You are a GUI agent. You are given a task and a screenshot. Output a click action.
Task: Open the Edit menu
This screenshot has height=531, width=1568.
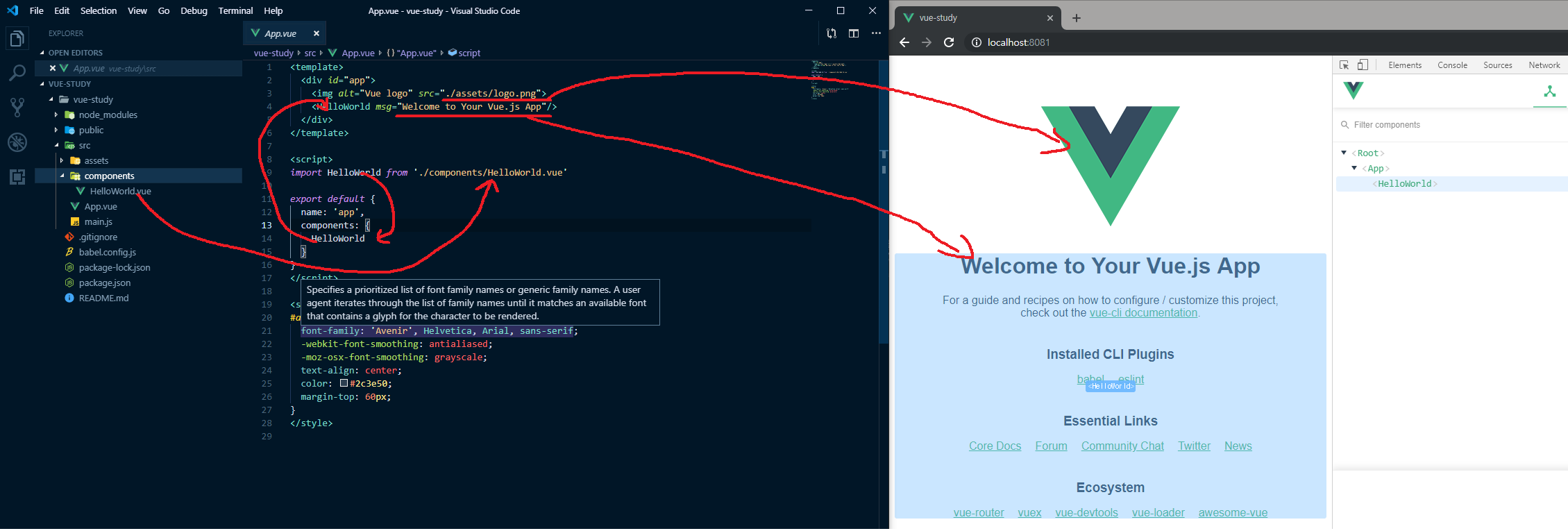[x=62, y=10]
